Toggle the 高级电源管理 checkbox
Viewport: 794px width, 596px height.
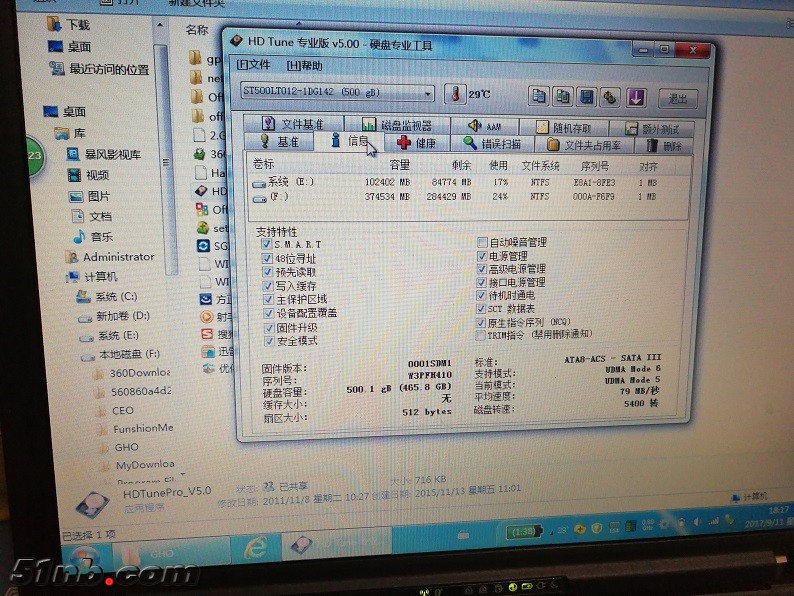482,269
